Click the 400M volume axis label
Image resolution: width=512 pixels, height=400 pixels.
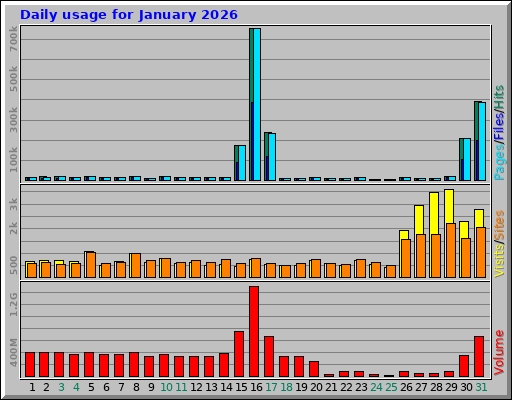(13, 352)
